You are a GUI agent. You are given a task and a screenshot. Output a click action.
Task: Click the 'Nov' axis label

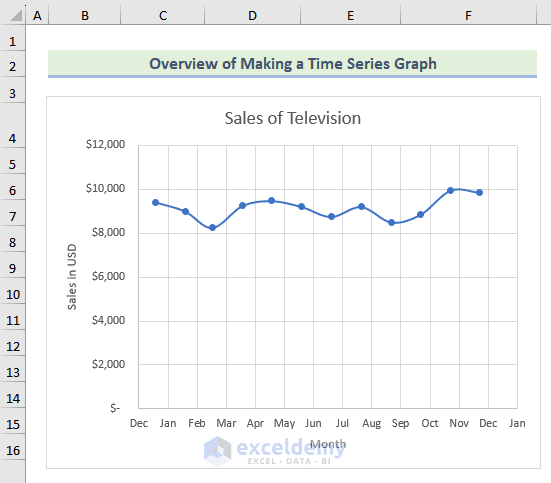click(459, 423)
